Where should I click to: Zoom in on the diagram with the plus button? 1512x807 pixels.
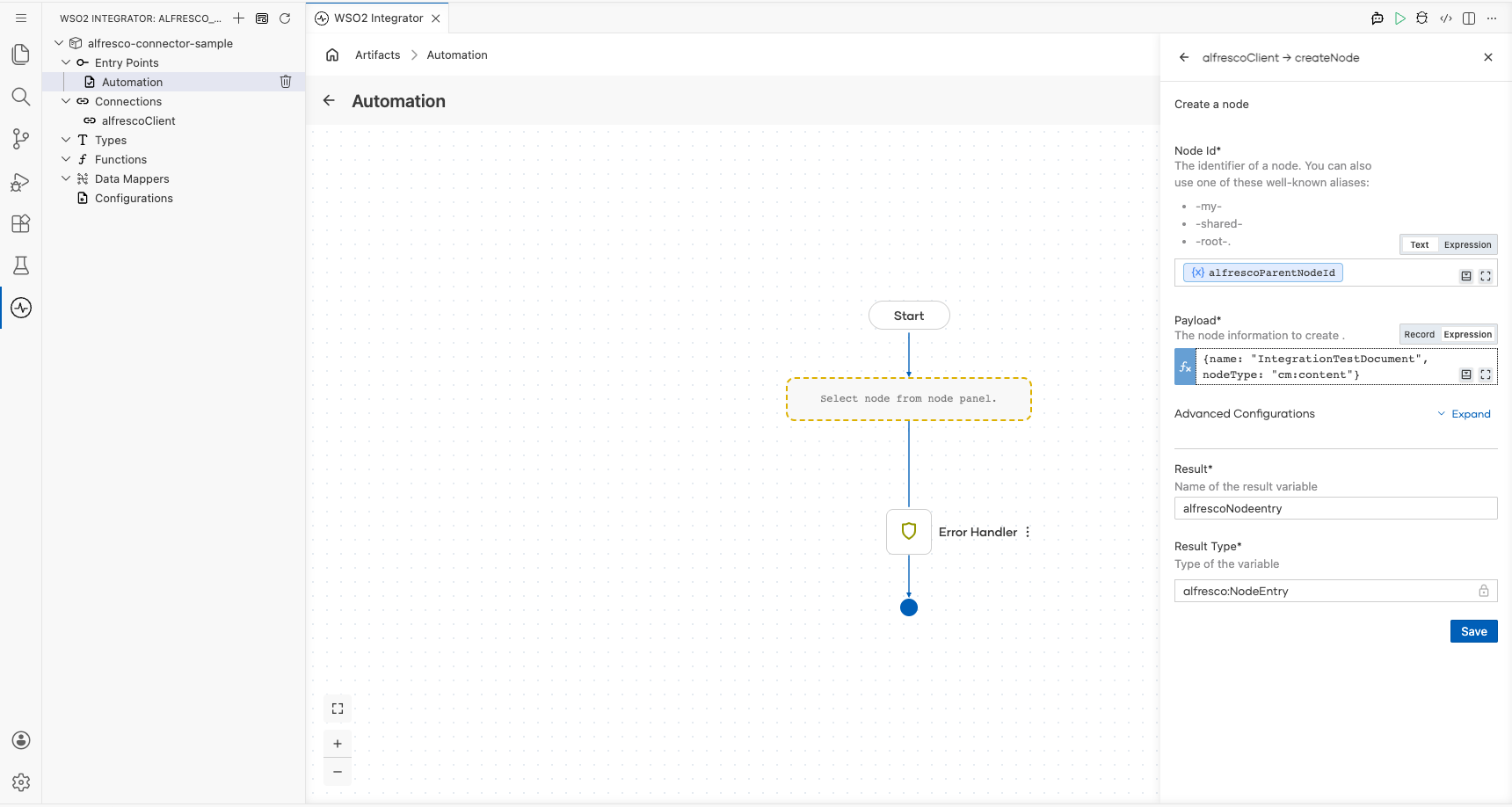338,744
